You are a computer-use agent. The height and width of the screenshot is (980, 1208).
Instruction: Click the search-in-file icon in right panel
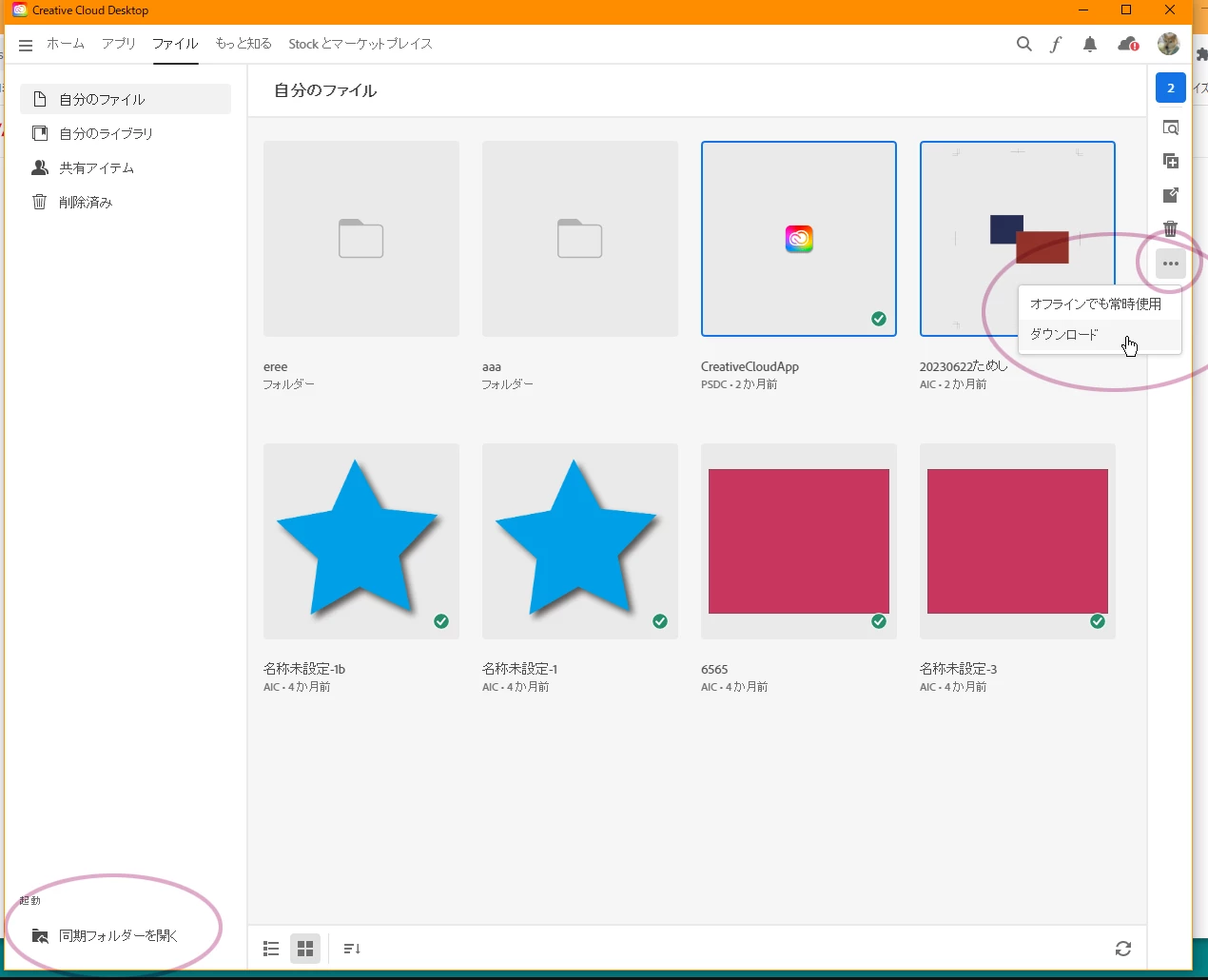(x=1171, y=127)
